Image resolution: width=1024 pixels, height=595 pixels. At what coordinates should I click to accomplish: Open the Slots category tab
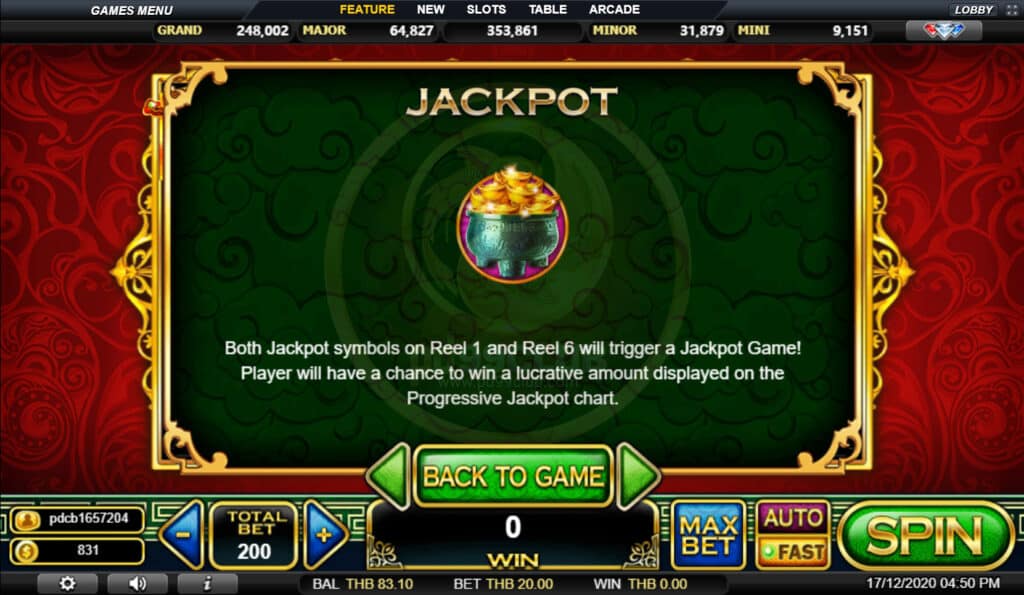pyautogui.click(x=486, y=10)
